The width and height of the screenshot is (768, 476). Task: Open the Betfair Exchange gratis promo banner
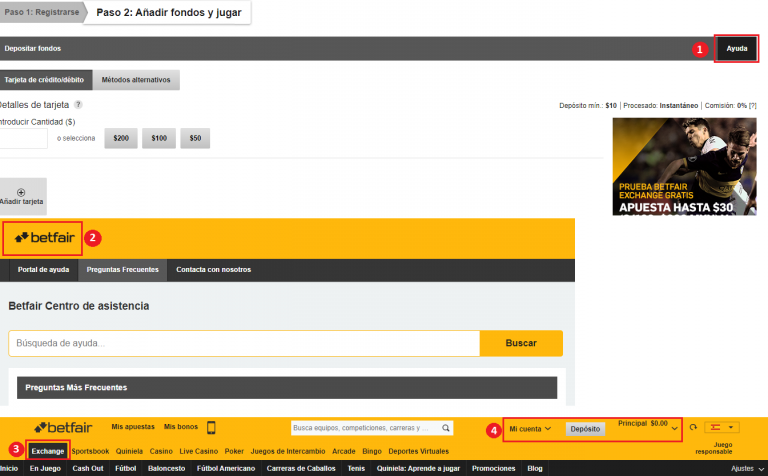(x=684, y=167)
